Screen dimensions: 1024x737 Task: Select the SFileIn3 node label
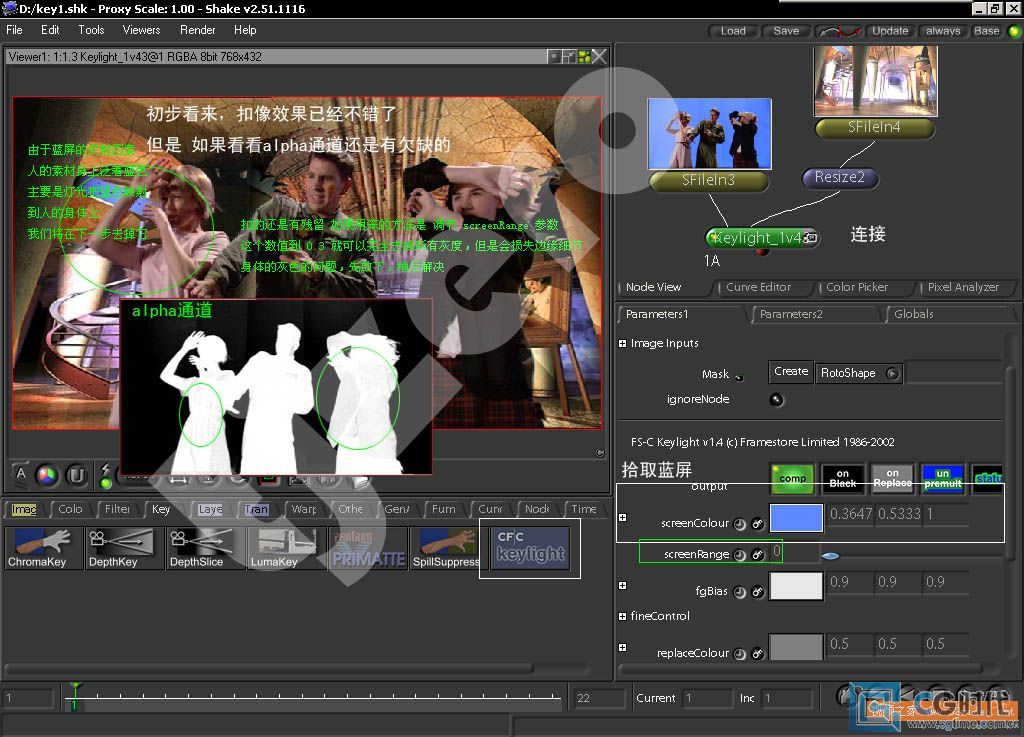click(x=709, y=180)
